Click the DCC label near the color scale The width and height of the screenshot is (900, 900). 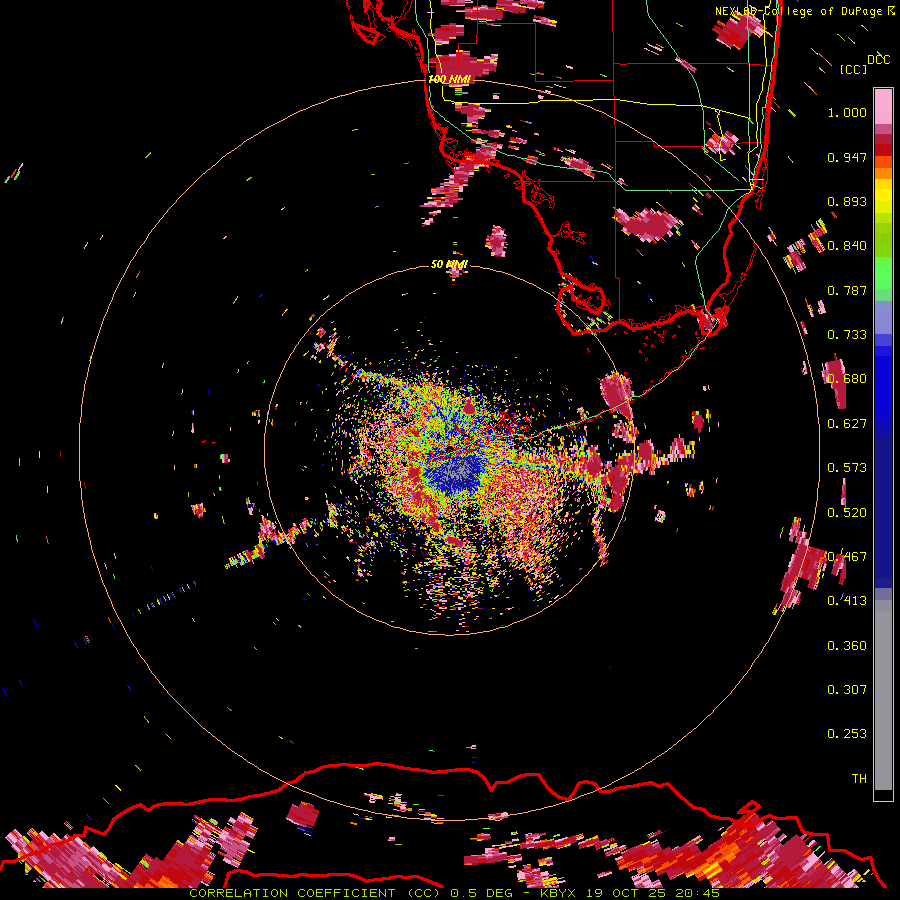[879, 60]
